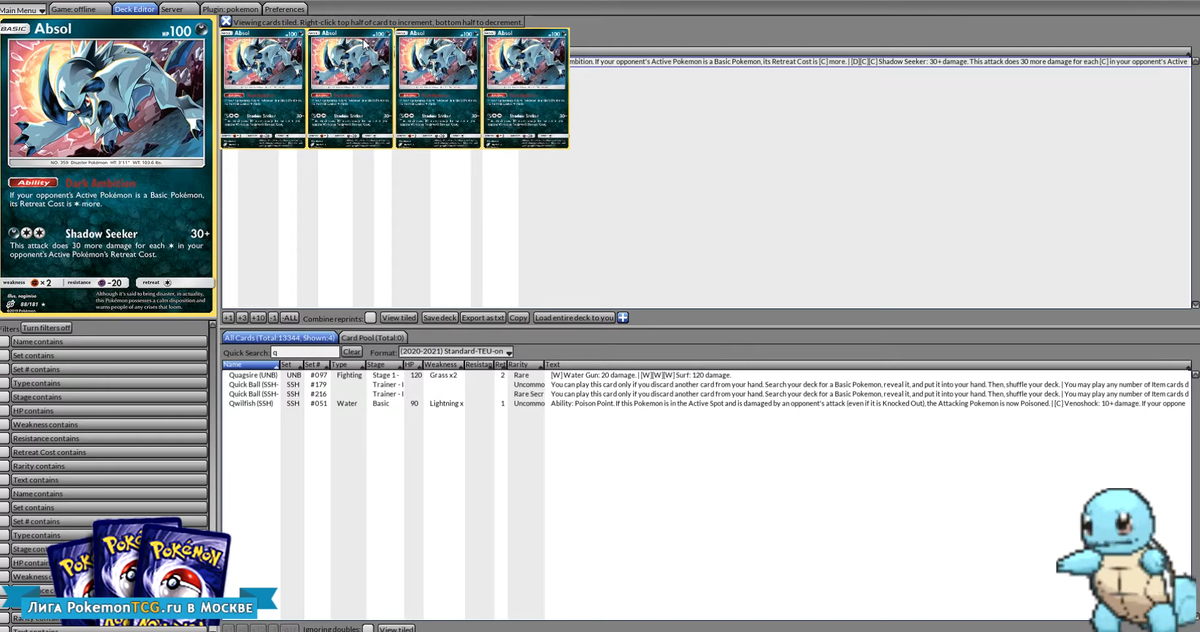The width and height of the screenshot is (1200, 632).
Task: Click the large Absol card preview
Action: [107, 167]
